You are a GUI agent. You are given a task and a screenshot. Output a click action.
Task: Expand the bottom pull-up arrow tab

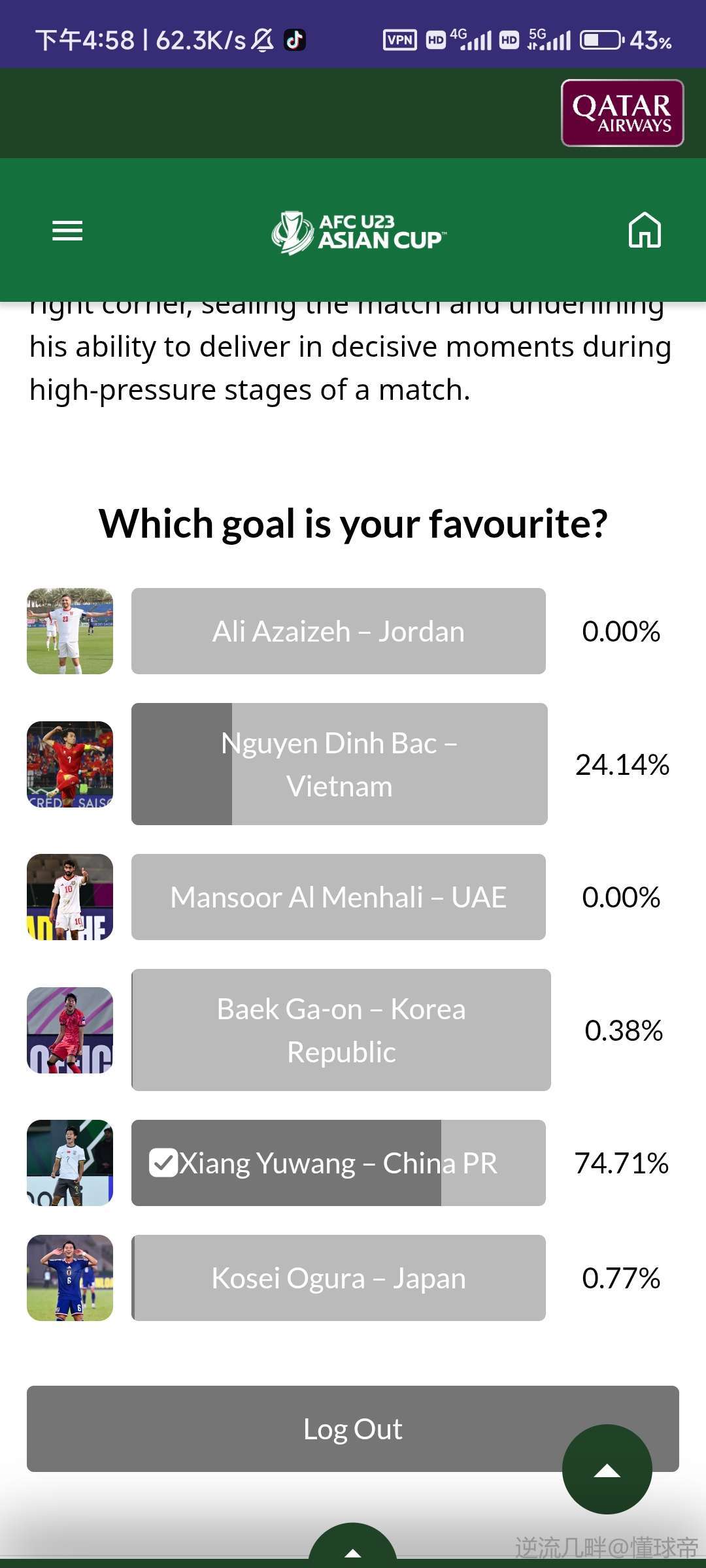click(352, 1550)
